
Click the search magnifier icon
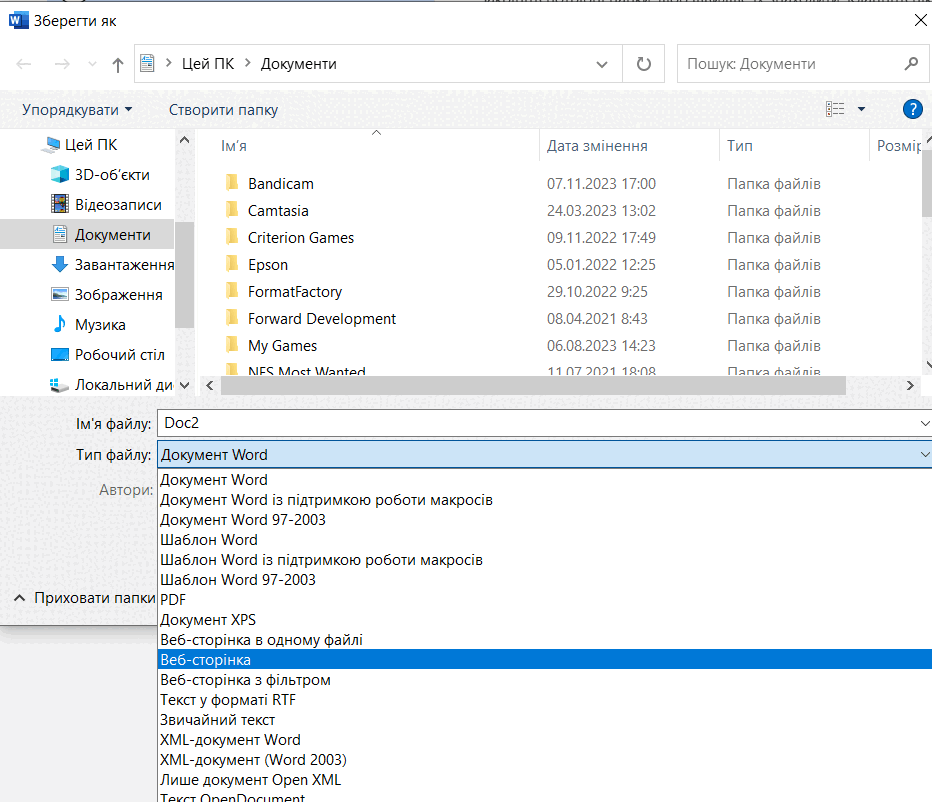(x=911, y=64)
